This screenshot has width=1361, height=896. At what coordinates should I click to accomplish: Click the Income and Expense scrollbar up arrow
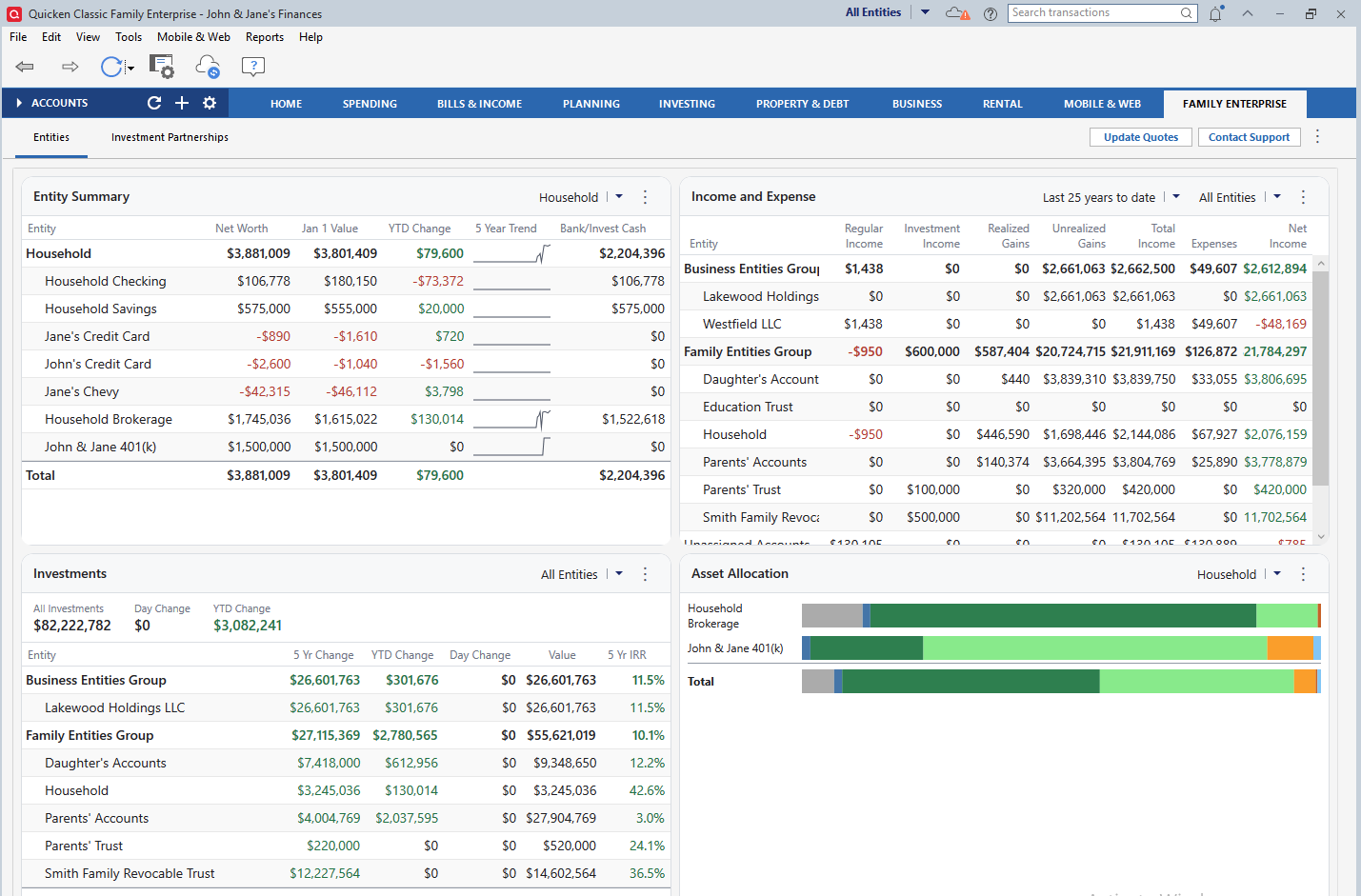pos(1320,264)
